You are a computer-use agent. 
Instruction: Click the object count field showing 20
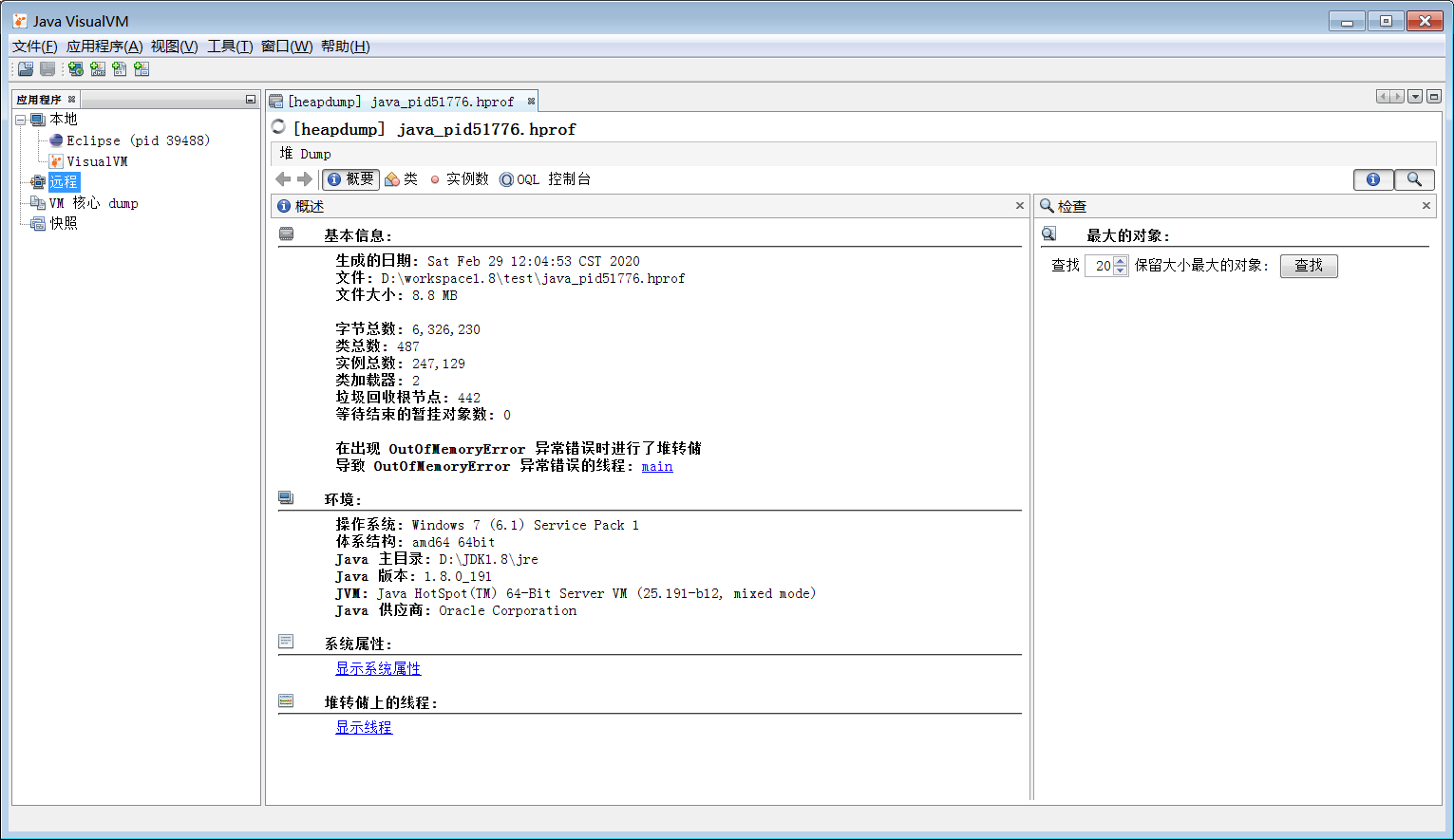click(1099, 266)
